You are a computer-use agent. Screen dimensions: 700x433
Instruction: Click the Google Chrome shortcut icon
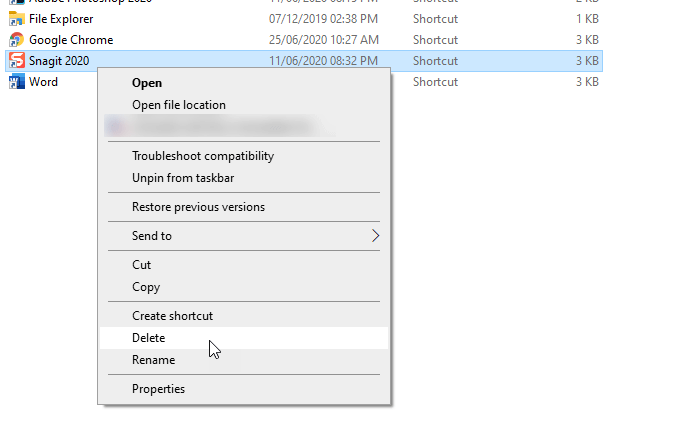[16, 40]
